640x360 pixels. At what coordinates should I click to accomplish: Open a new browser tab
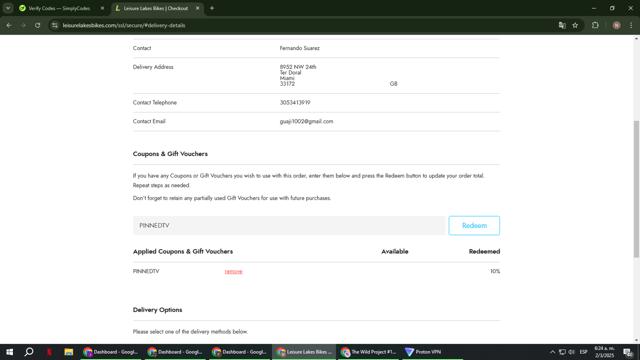pos(212,8)
